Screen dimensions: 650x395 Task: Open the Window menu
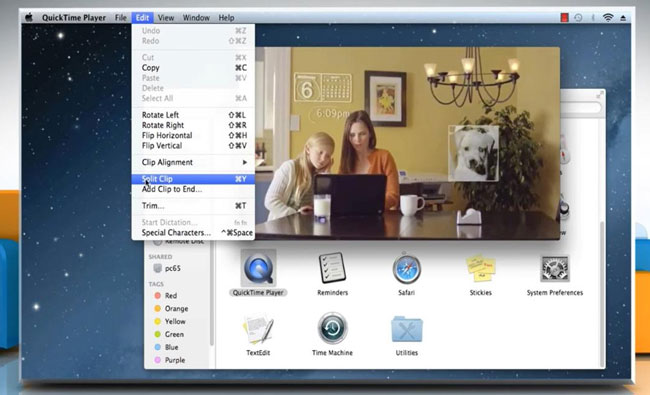point(196,17)
